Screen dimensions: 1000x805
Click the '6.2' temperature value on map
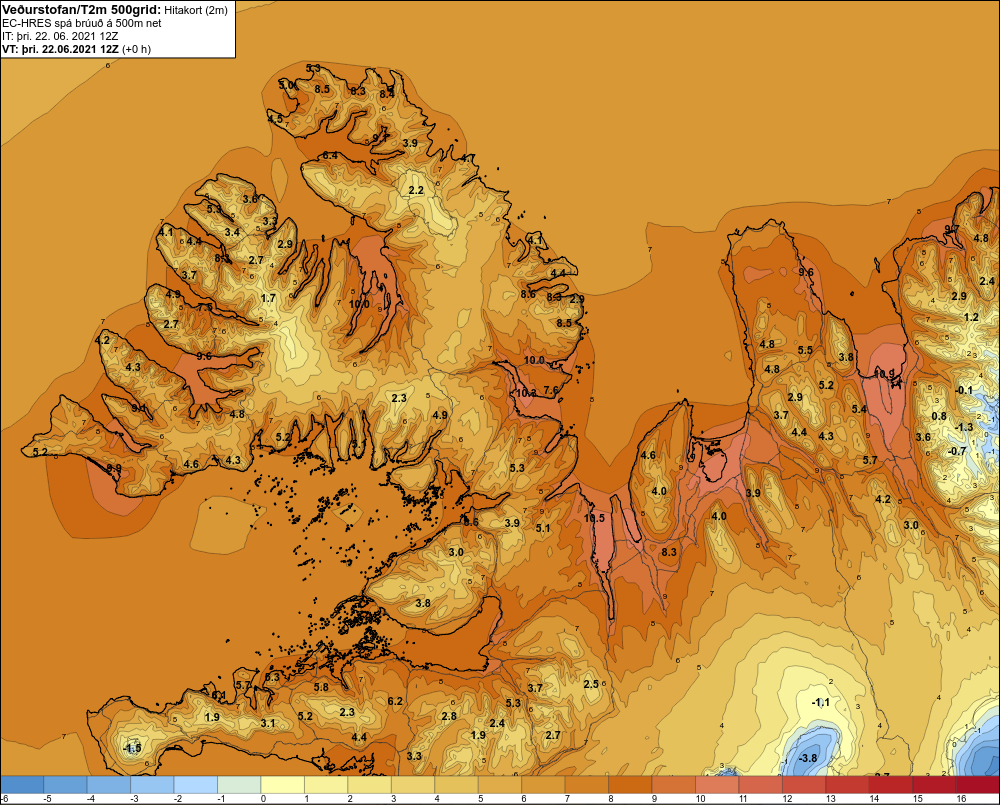pos(395,701)
